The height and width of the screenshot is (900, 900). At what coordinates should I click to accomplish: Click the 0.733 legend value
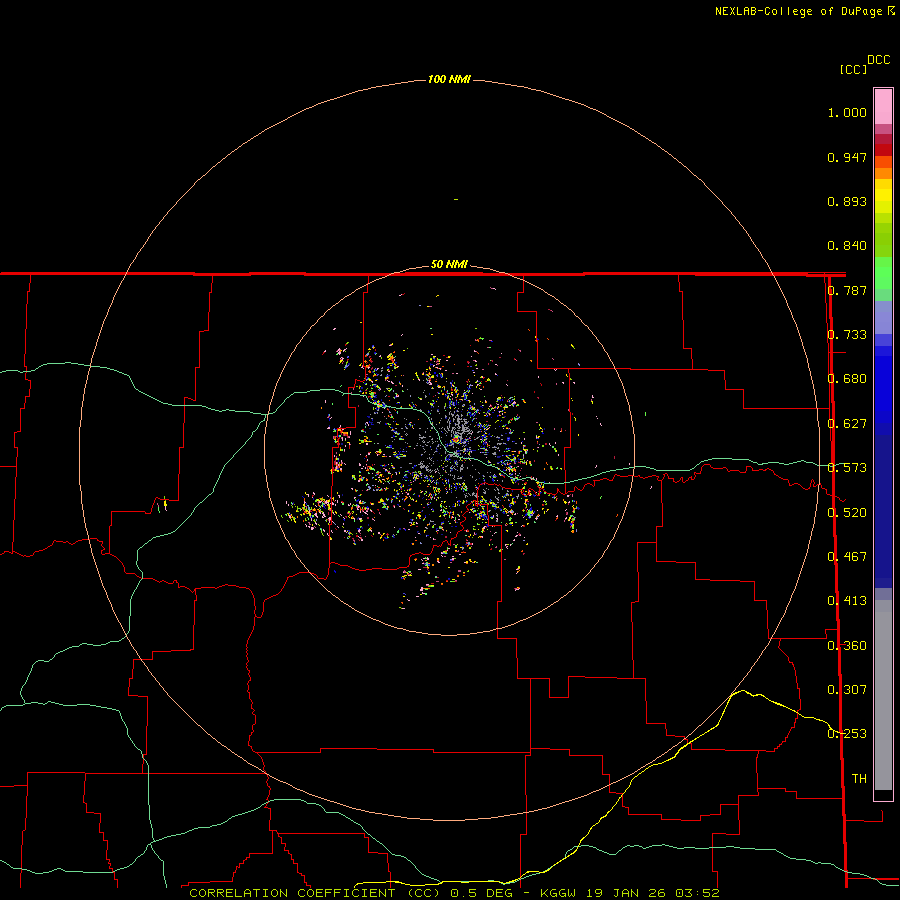coord(847,335)
